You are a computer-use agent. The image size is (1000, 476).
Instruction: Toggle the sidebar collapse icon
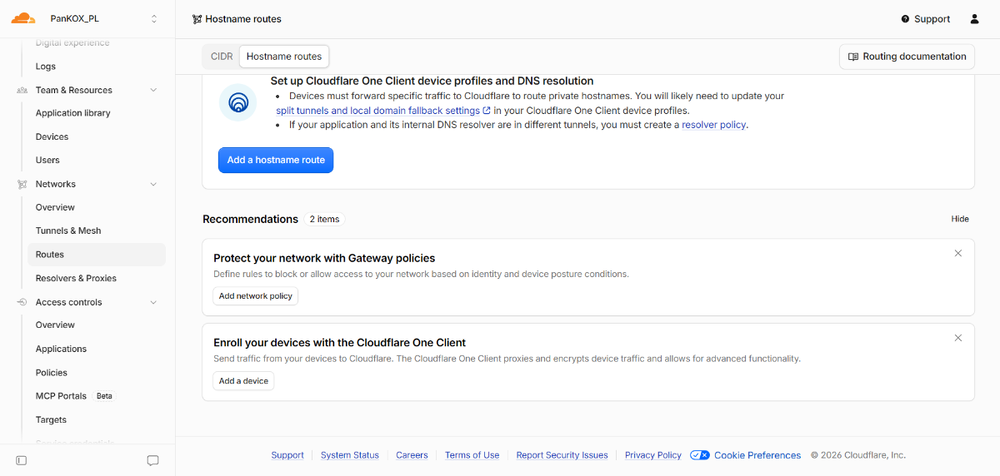coord(21,460)
